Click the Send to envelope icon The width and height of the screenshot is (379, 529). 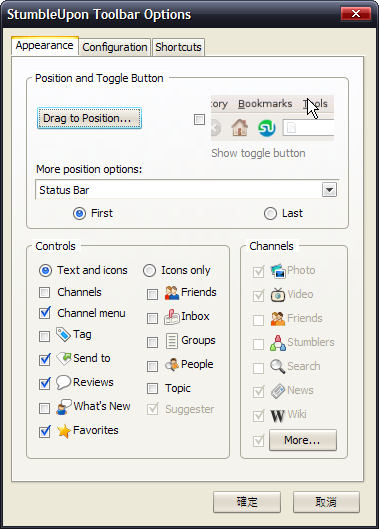63,358
